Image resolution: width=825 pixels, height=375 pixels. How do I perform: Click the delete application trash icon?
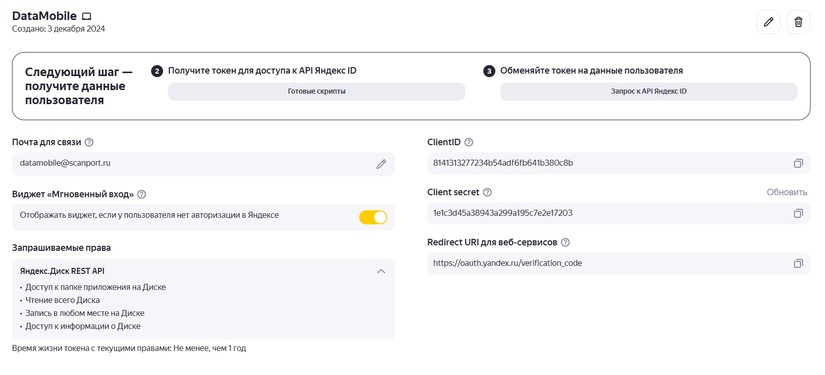pyautogui.click(x=798, y=22)
